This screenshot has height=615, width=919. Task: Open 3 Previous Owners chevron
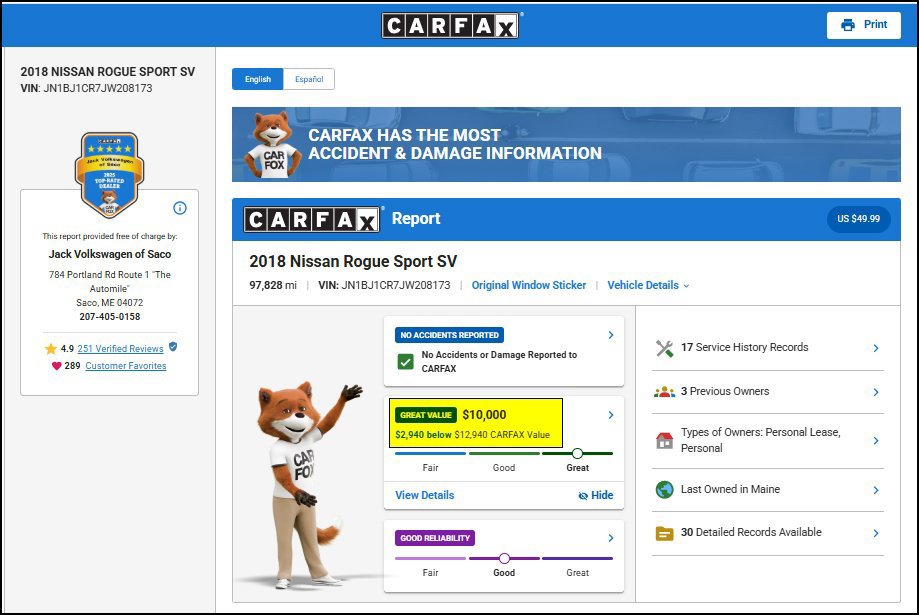[876, 392]
